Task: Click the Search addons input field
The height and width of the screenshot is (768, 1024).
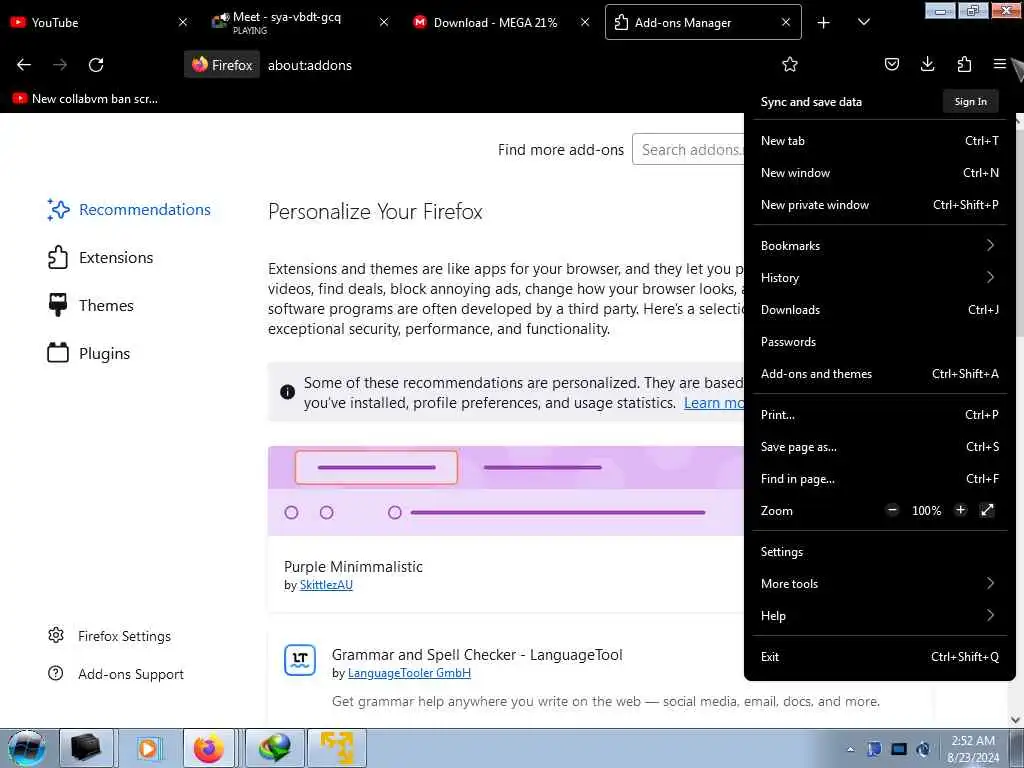Action: pos(688,150)
